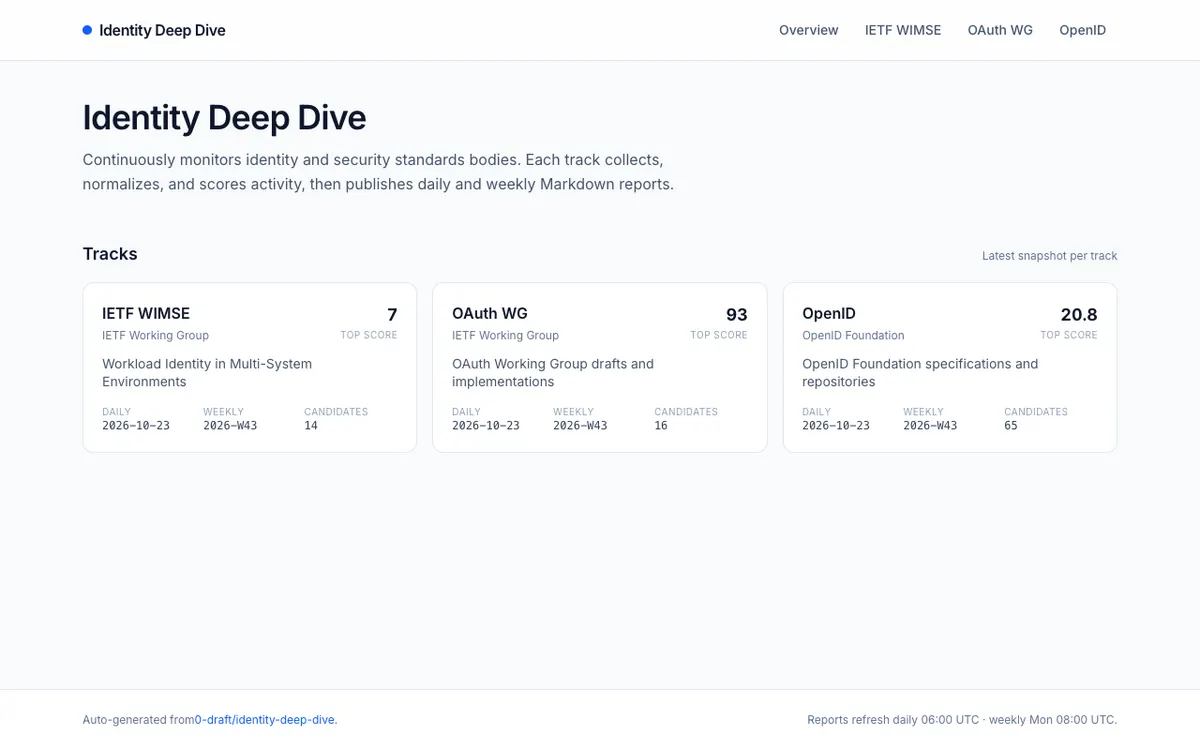The width and height of the screenshot is (1200, 750).
Task: Click the candidates value 16
Action: [661, 425]
